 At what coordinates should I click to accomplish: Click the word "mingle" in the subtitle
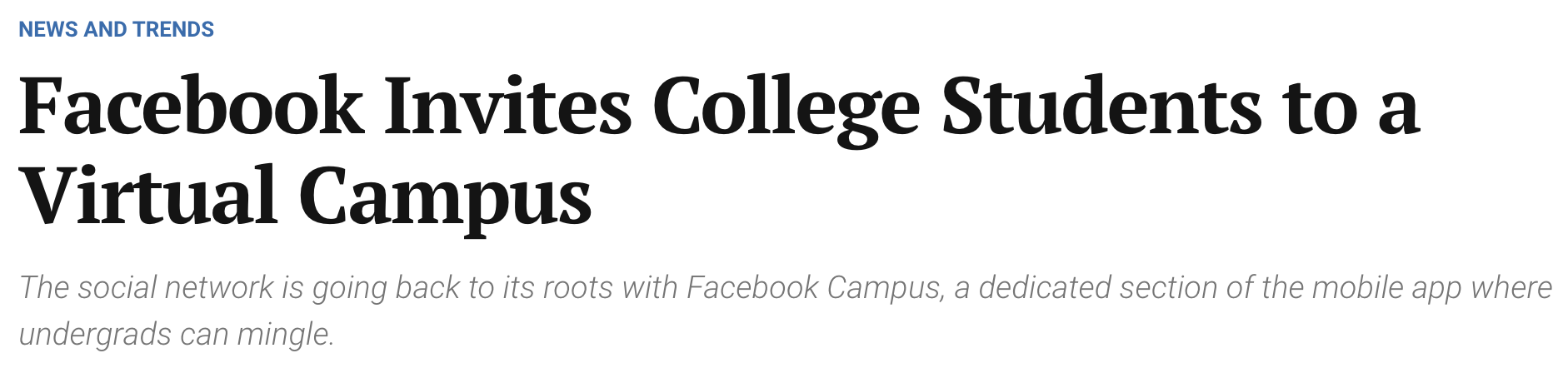pos(284,335)
